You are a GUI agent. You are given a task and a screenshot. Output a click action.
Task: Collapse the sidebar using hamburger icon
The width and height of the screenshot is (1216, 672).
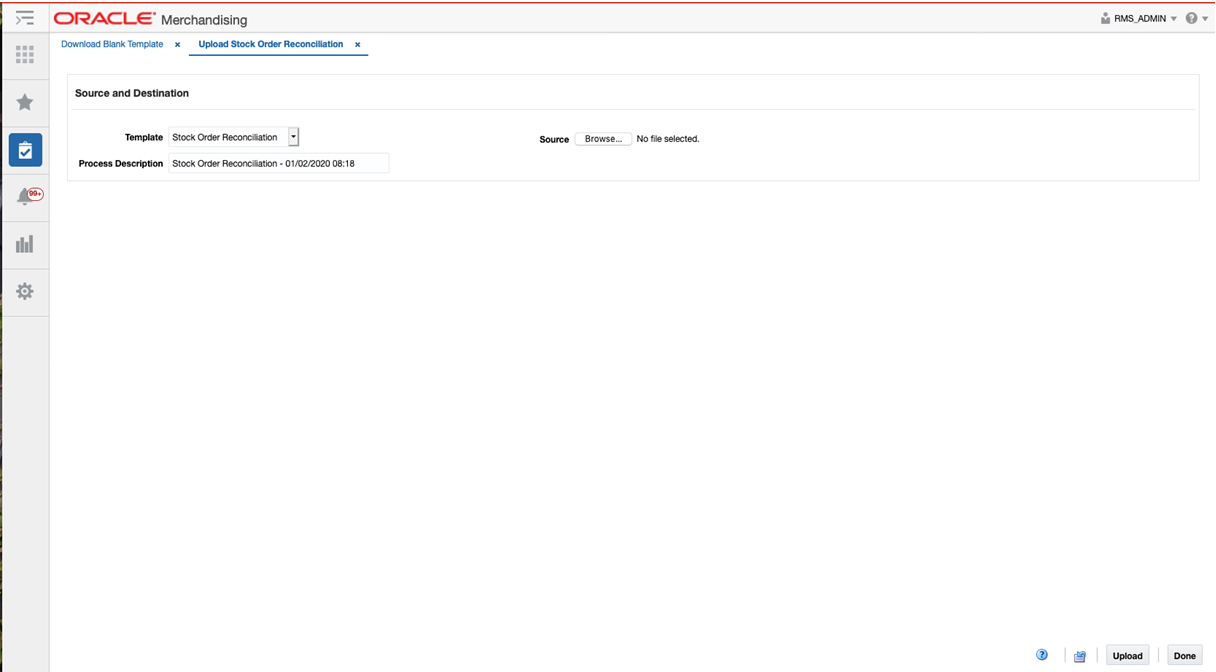coord(25,17)
